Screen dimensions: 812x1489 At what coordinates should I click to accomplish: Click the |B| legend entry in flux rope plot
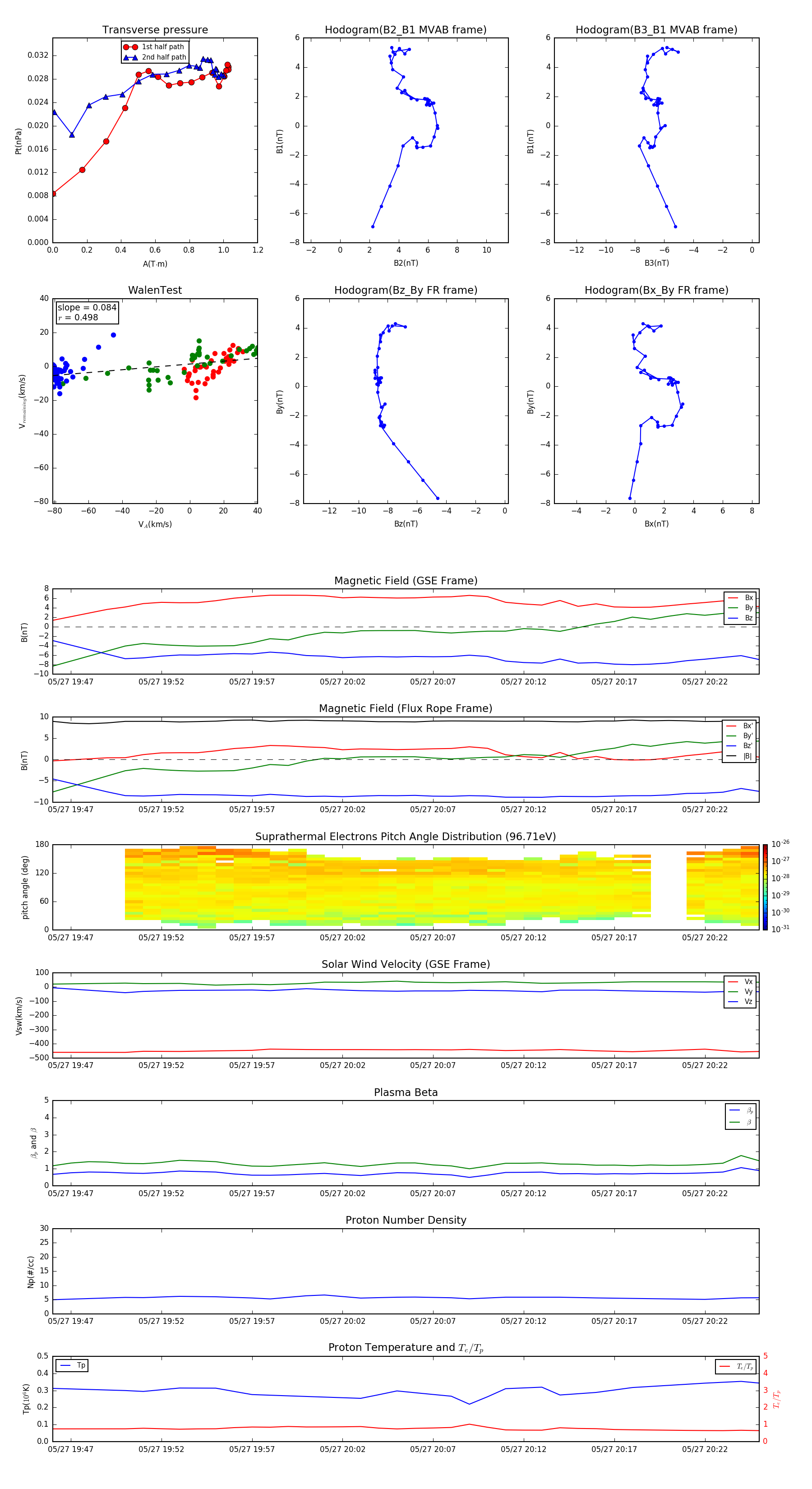740,756
